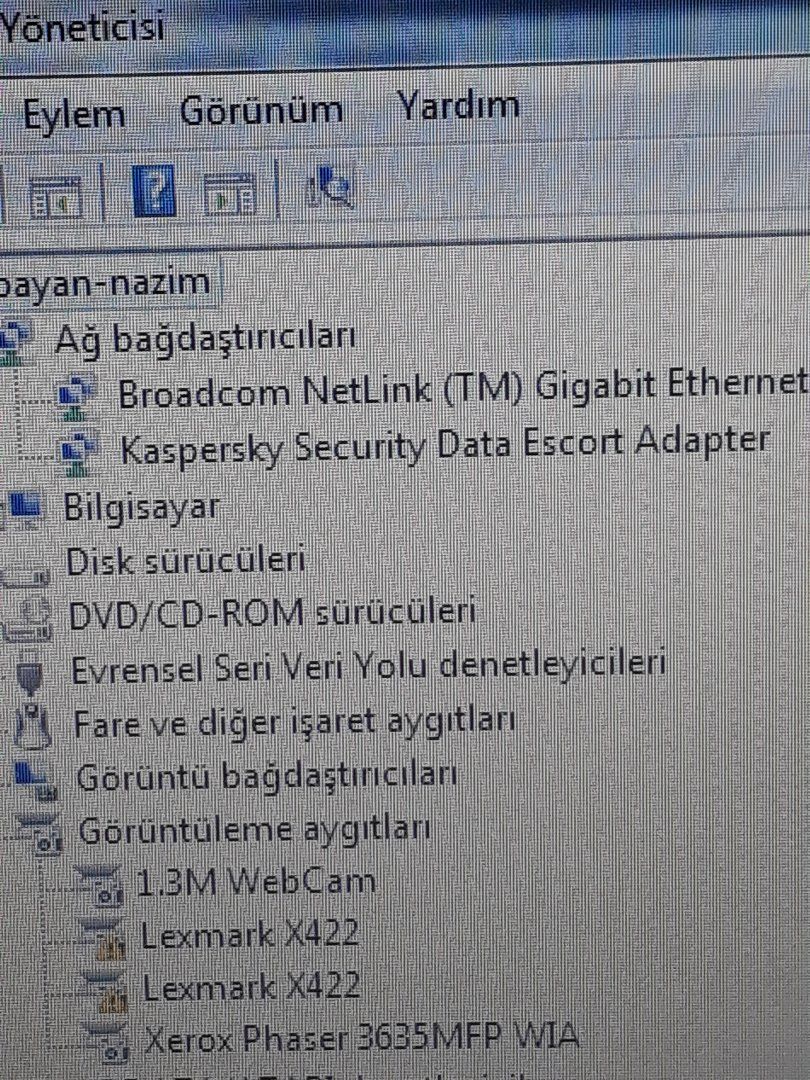This screenshot has width=810, height=1080.
Task: Open the Eylem menu
Action: click(x=74, y=114)
